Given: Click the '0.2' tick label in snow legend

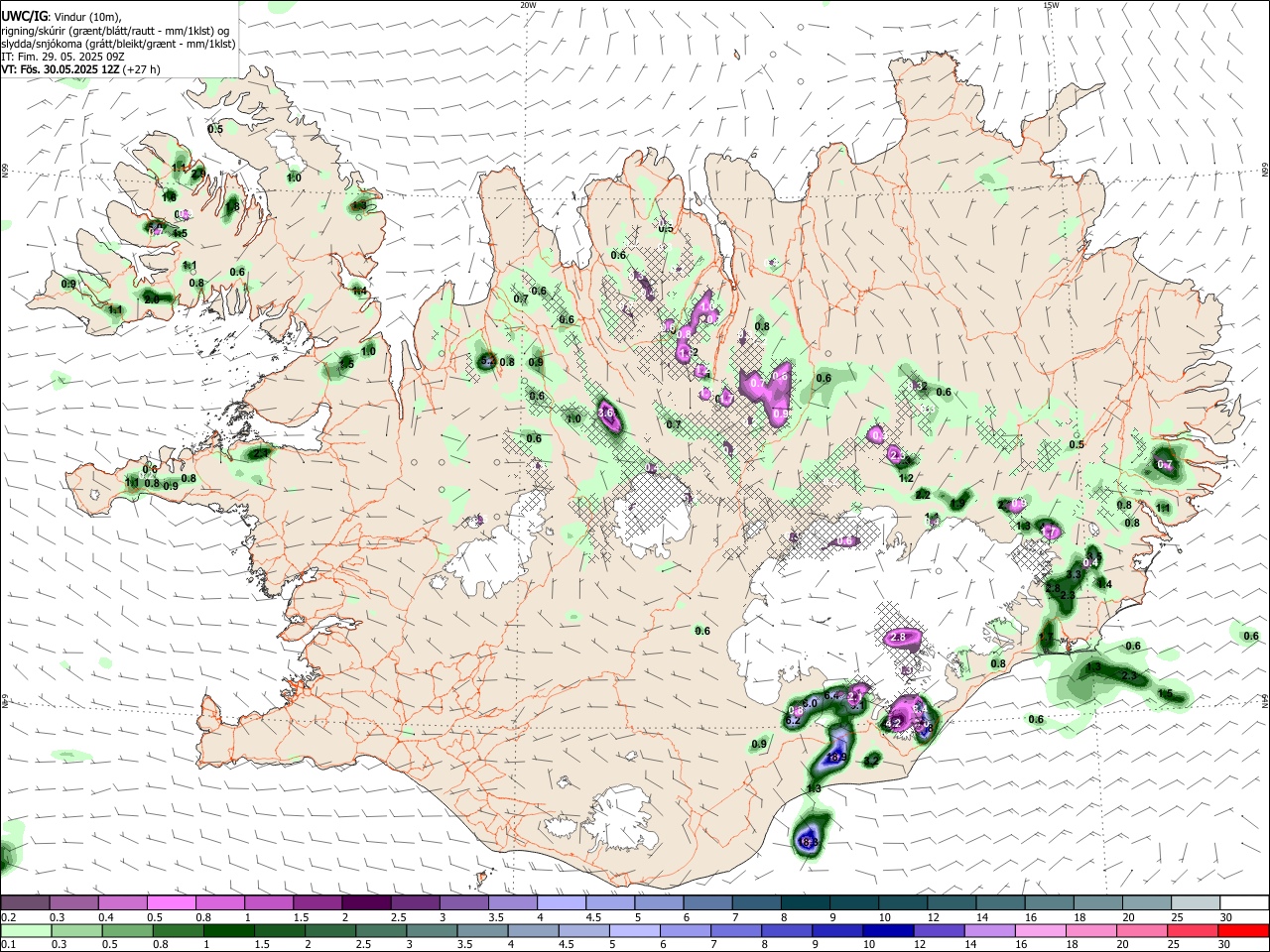Looking at the screenshot, I should click(8, 917).
